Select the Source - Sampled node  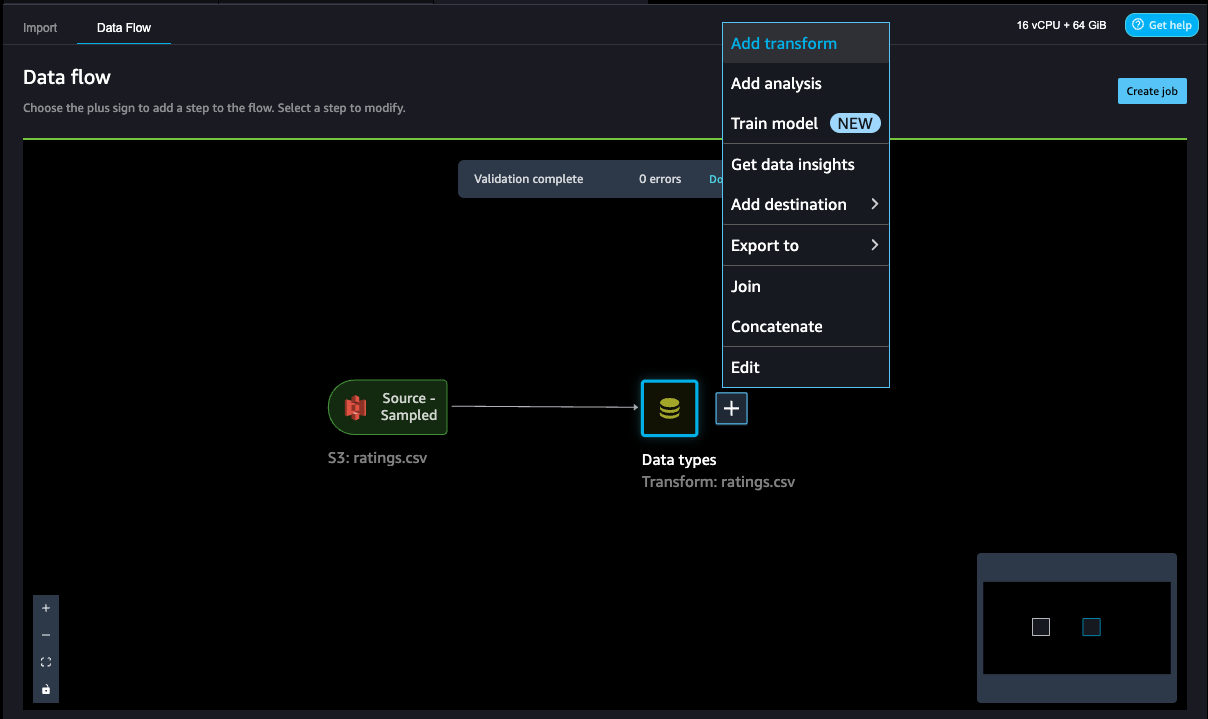click(388, 407)
